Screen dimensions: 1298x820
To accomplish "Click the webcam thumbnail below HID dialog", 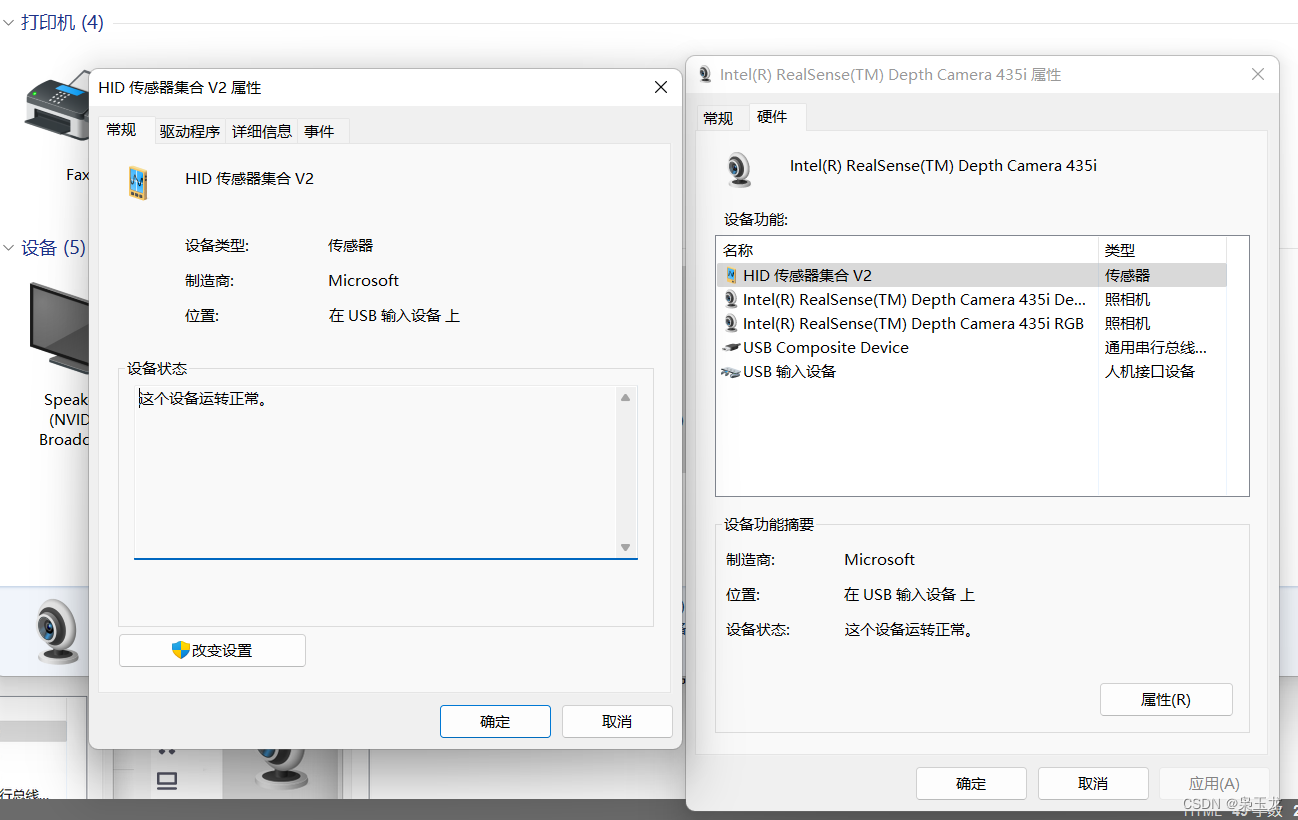I will (x=281, y=768).
